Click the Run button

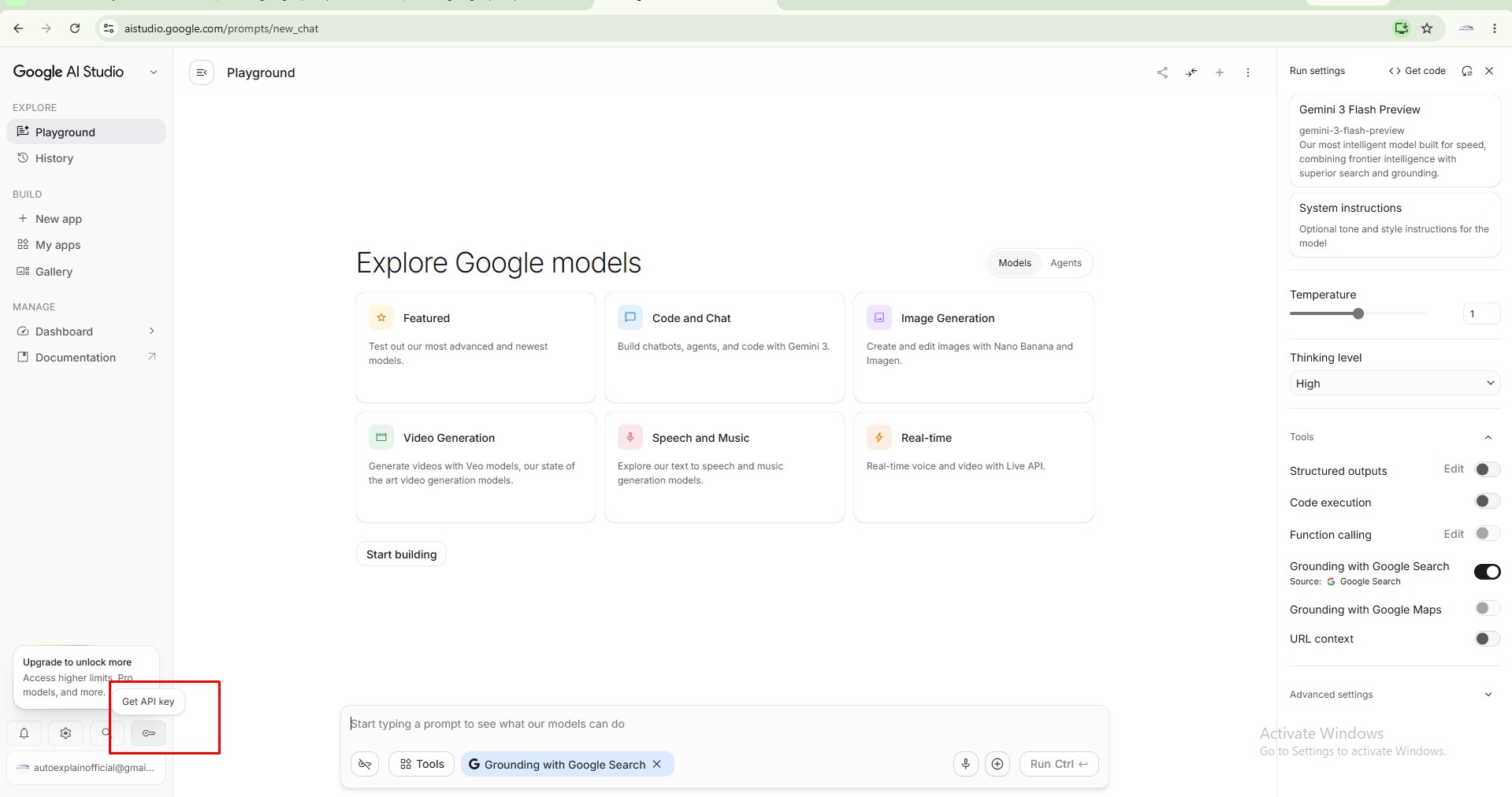tap(1059, 764)
